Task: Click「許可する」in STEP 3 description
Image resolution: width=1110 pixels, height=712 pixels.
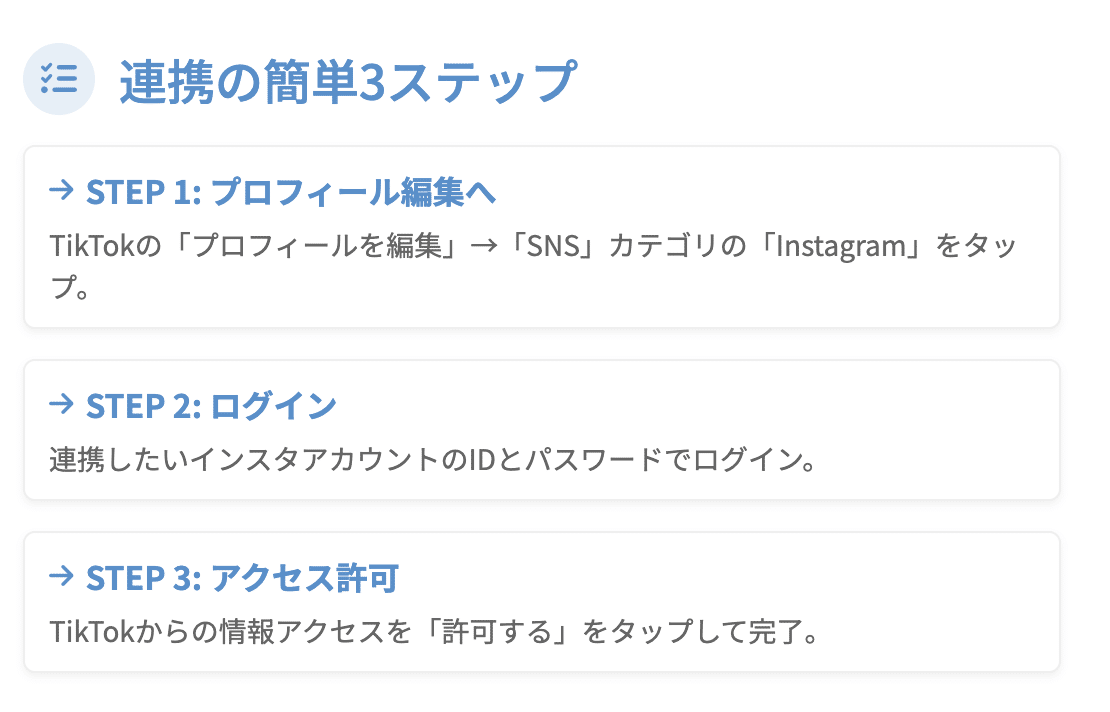Action: pyautogui.click(x=498, y=632)
